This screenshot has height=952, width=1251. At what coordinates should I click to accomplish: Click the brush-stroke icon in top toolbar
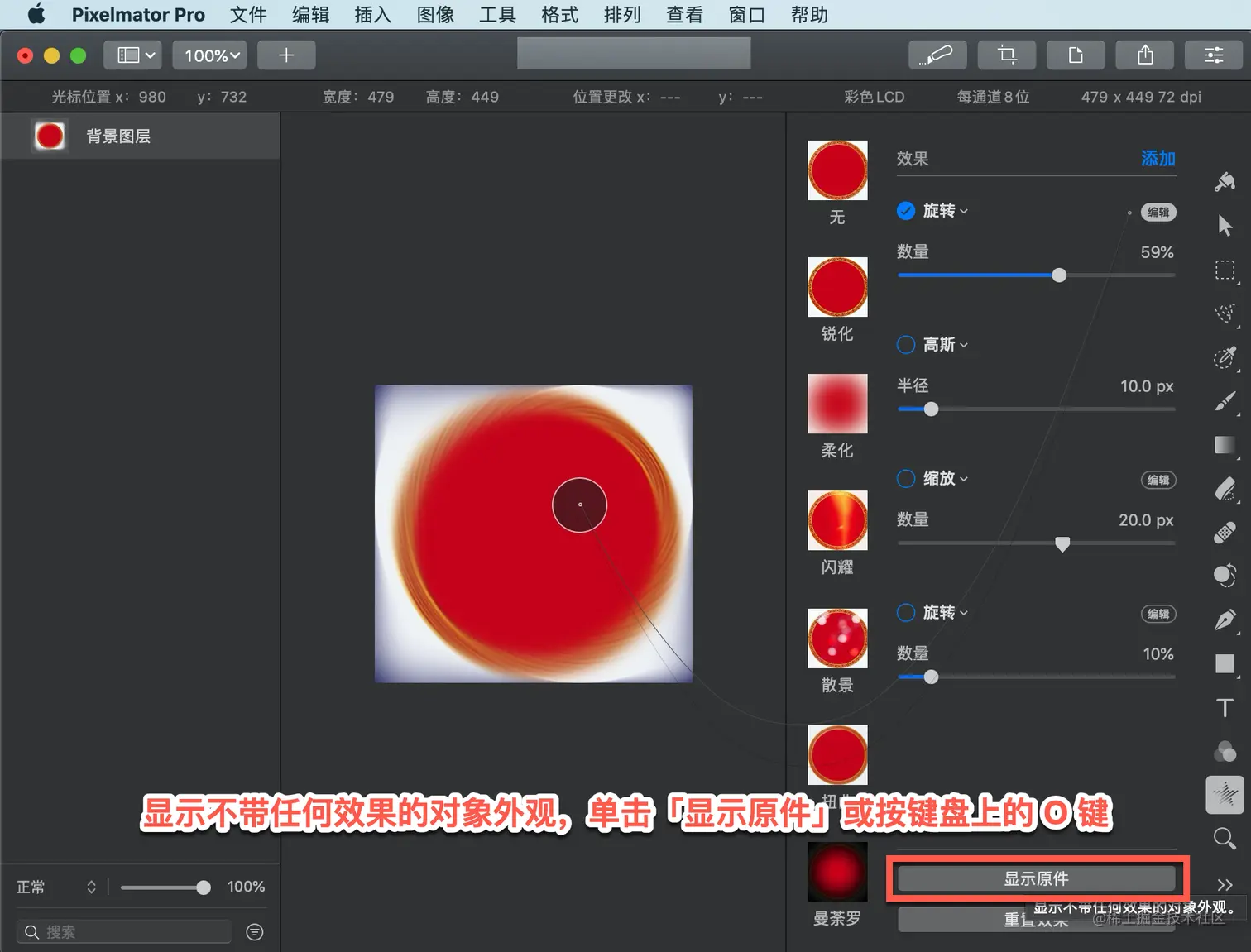(x=937, y=55)
